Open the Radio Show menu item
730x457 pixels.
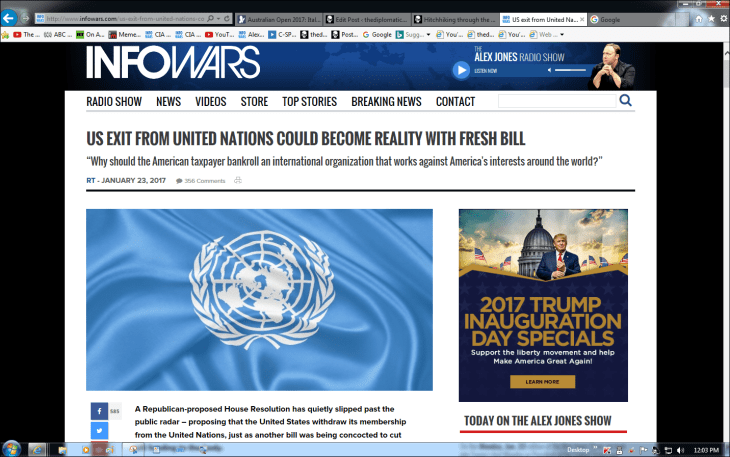[x=114, y=102]
